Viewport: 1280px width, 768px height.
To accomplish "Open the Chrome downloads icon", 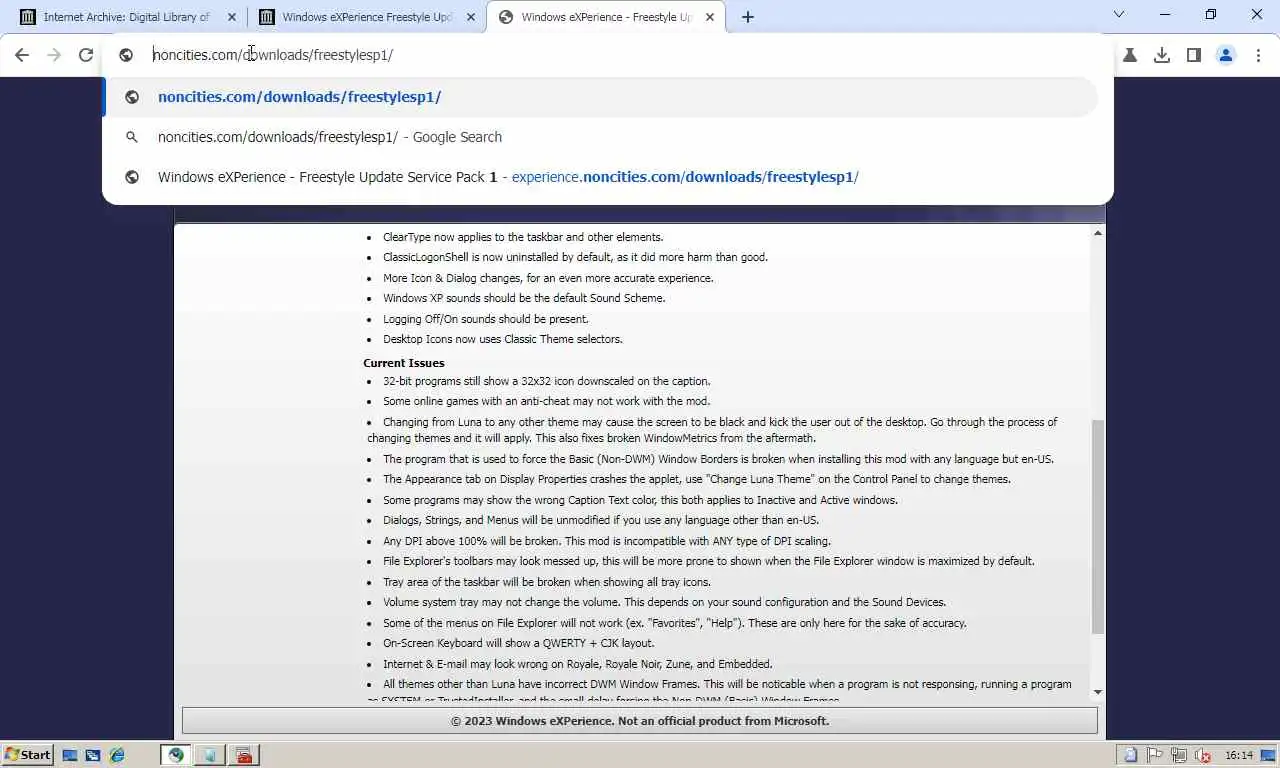I will [x=1162, y=55].
